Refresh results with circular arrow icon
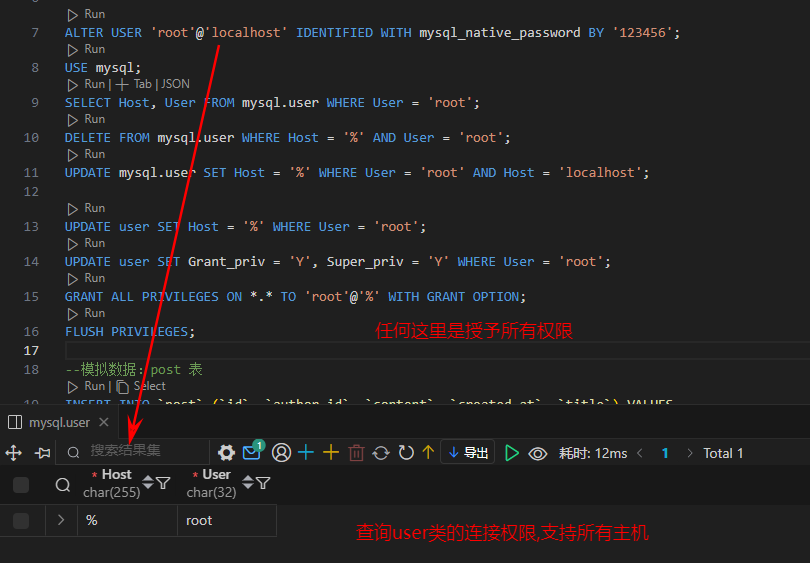Screen dimensions: 810x563 [x=406, y=453]
